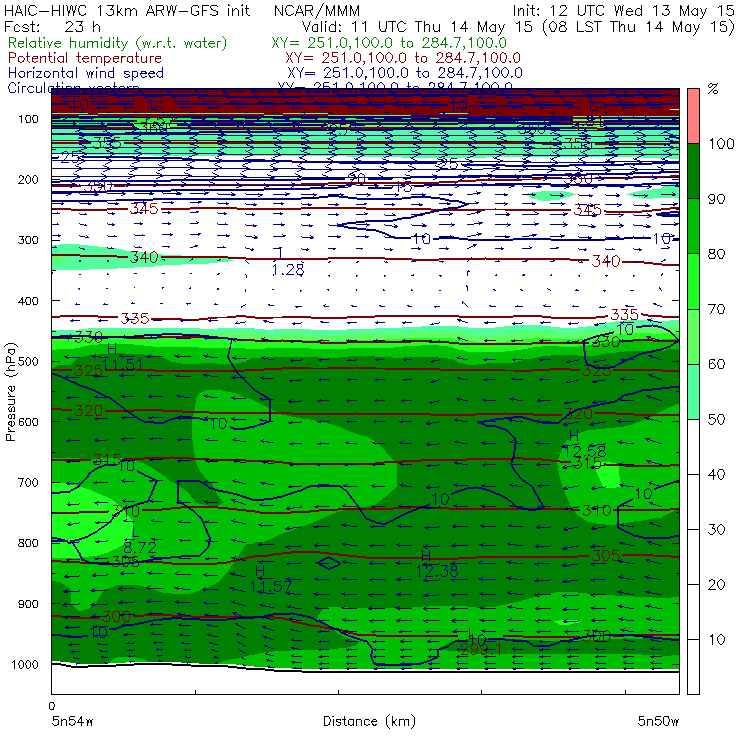This screenshot has width=740, height=740.
Task: Click the "Valid: 11 UTC Thu 14 May 15" text
Action: (417, 27)
